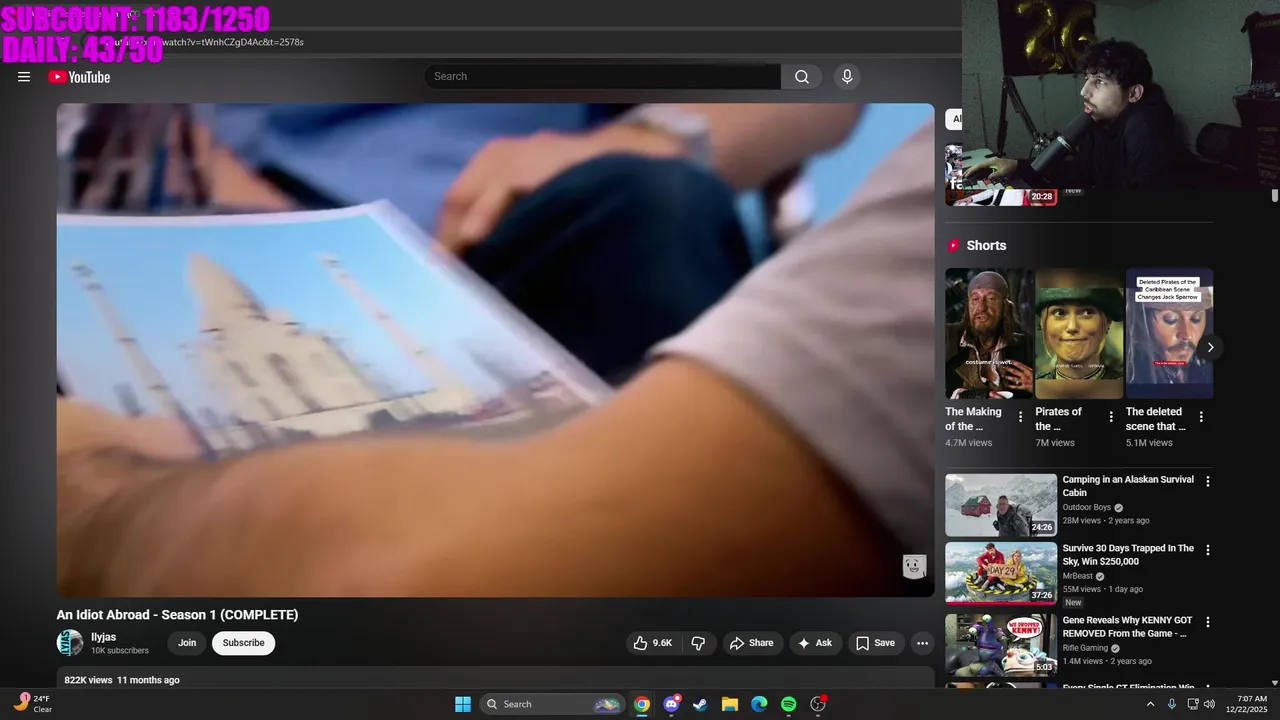Open File Explorer from the taskbar

(x=729, y=704)
